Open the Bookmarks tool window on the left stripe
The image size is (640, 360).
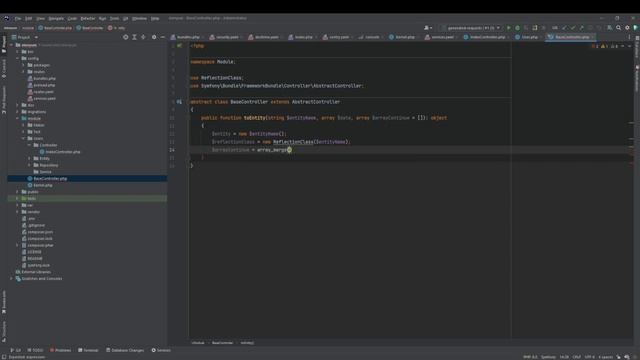4,302
